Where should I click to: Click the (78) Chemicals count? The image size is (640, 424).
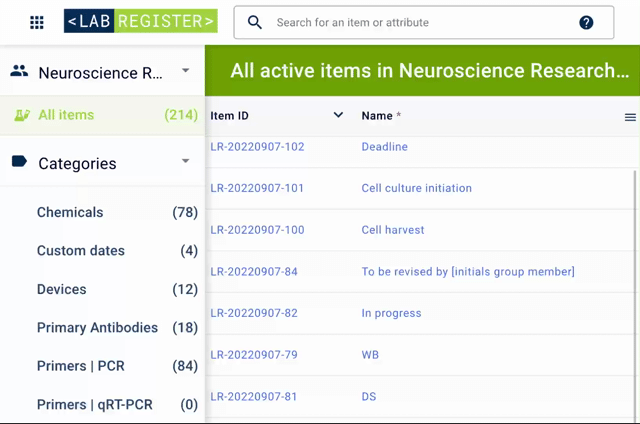coord(185,212)
